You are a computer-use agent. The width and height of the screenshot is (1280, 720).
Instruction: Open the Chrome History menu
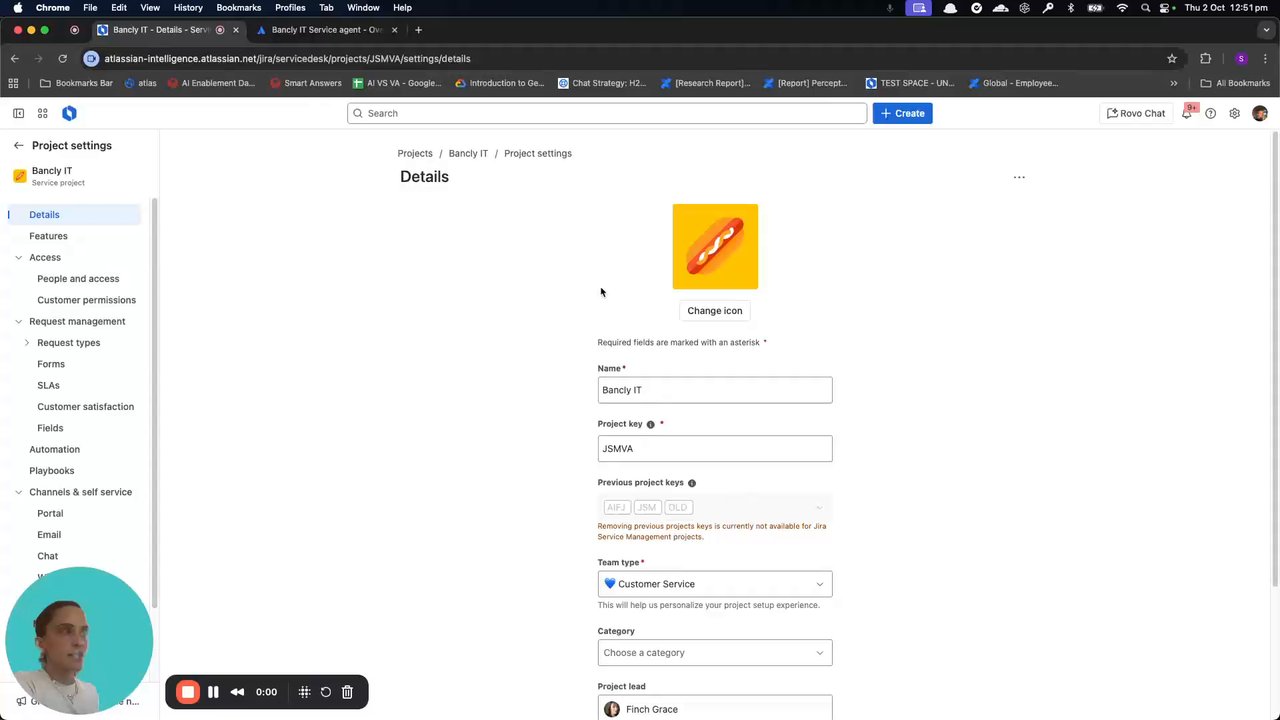188,8
